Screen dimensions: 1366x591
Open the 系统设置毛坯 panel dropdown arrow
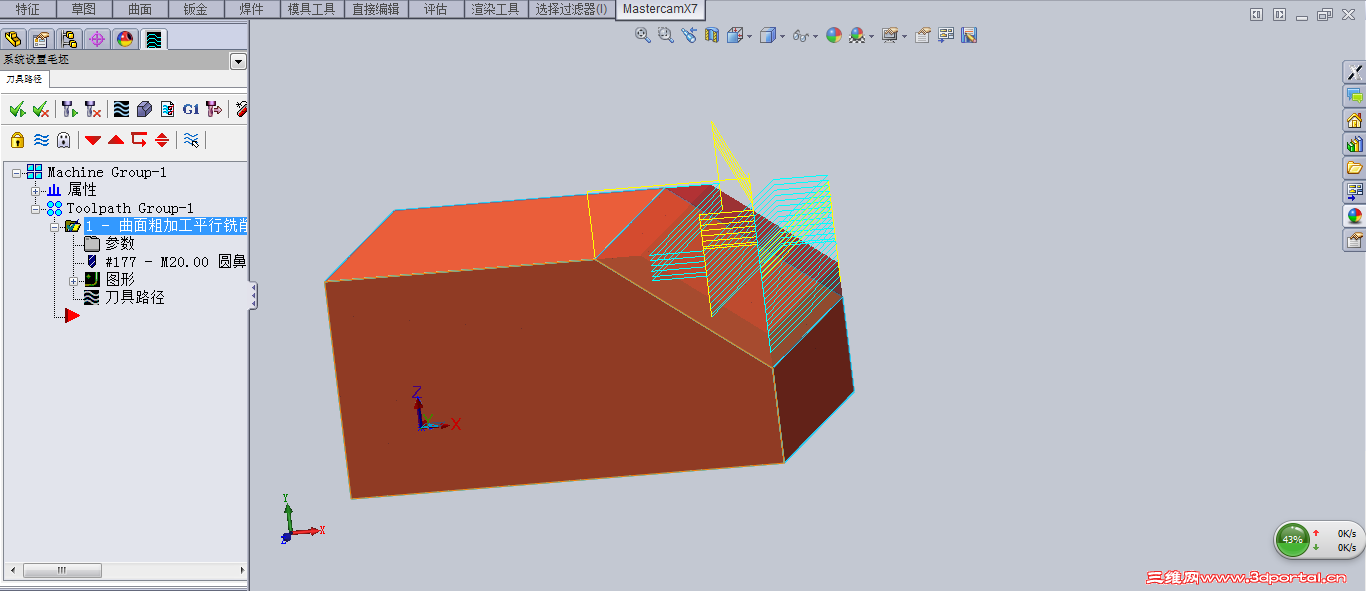[x=238, y=61]
